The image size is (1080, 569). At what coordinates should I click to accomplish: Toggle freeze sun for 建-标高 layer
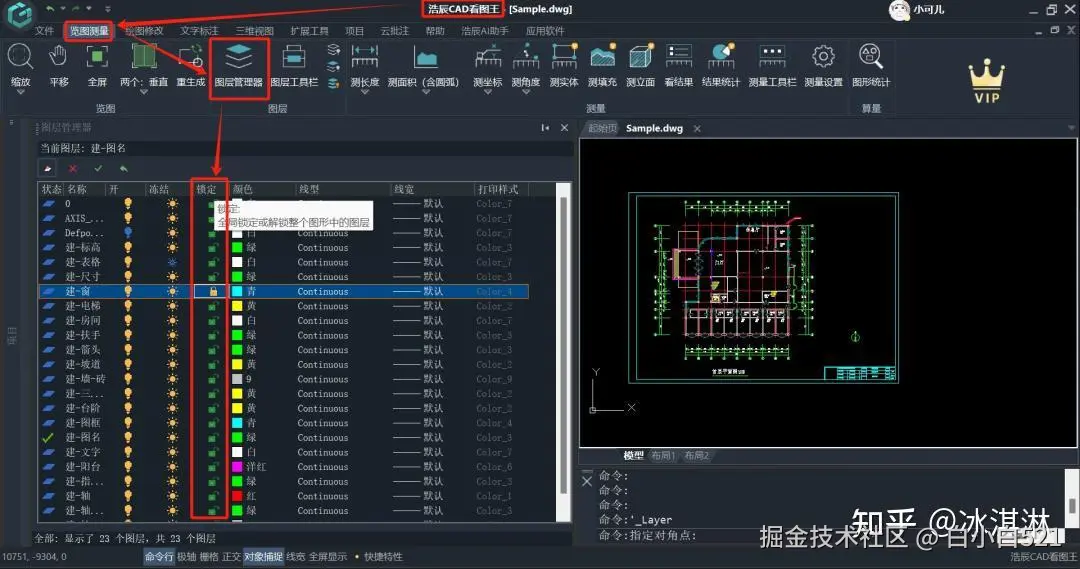(172, 247)
